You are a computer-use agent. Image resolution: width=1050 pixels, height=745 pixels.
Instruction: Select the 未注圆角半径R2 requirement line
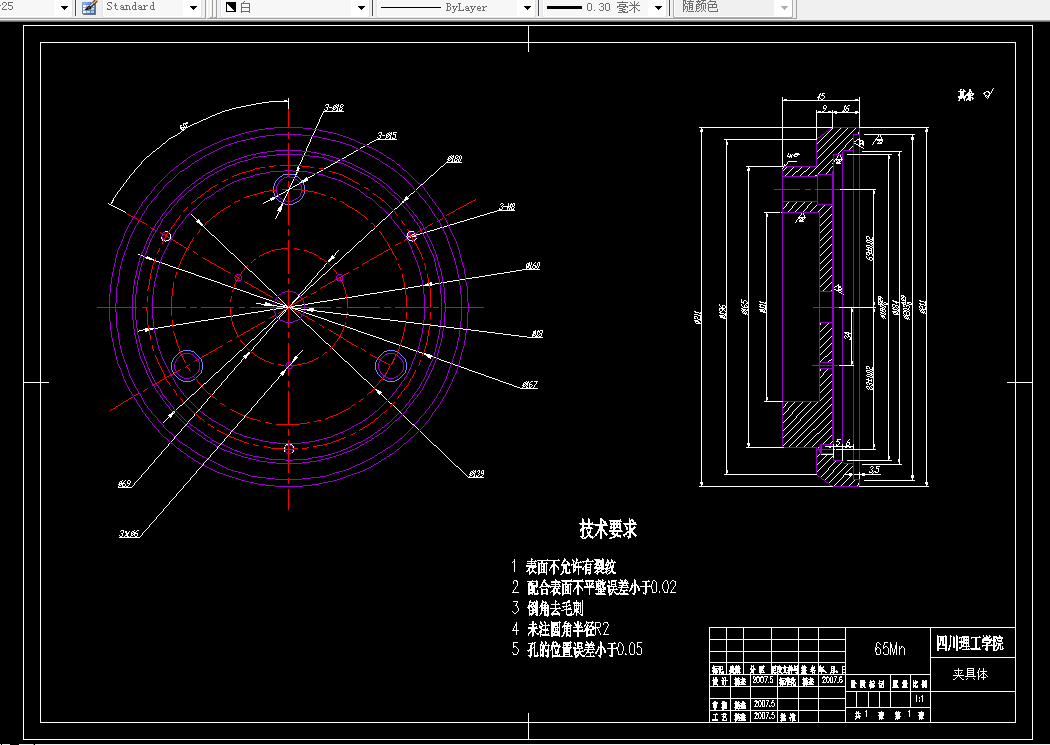(x=567, y=629)
